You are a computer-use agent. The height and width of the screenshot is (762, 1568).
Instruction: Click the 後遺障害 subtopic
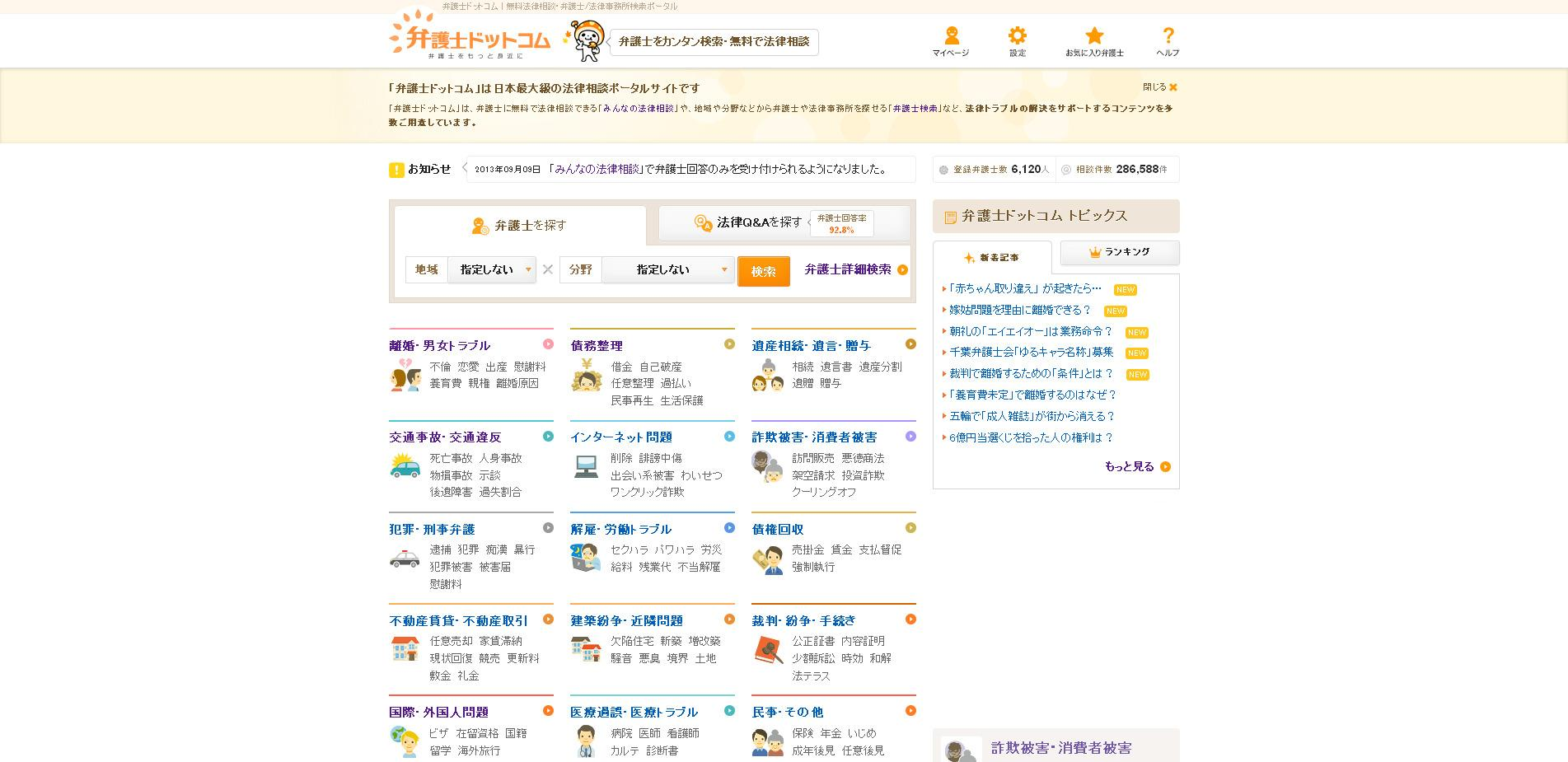[452, 492]
